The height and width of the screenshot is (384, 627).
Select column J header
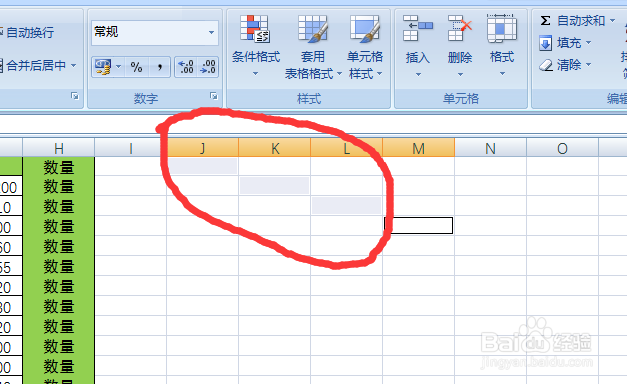203,148
